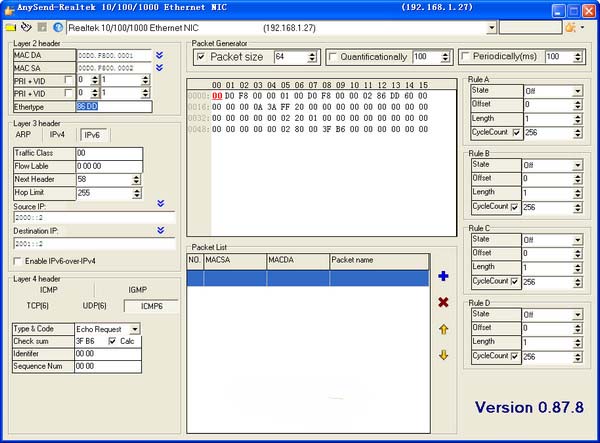Move packet down with yellow down arrow
Image resolution: width=600 pixels, height=443 pixels.
coord(443,355)
